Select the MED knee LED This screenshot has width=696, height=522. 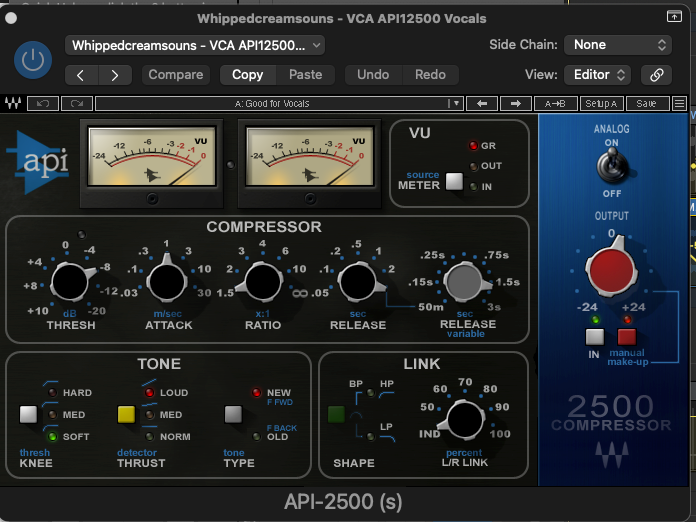[x=52, y=415]
